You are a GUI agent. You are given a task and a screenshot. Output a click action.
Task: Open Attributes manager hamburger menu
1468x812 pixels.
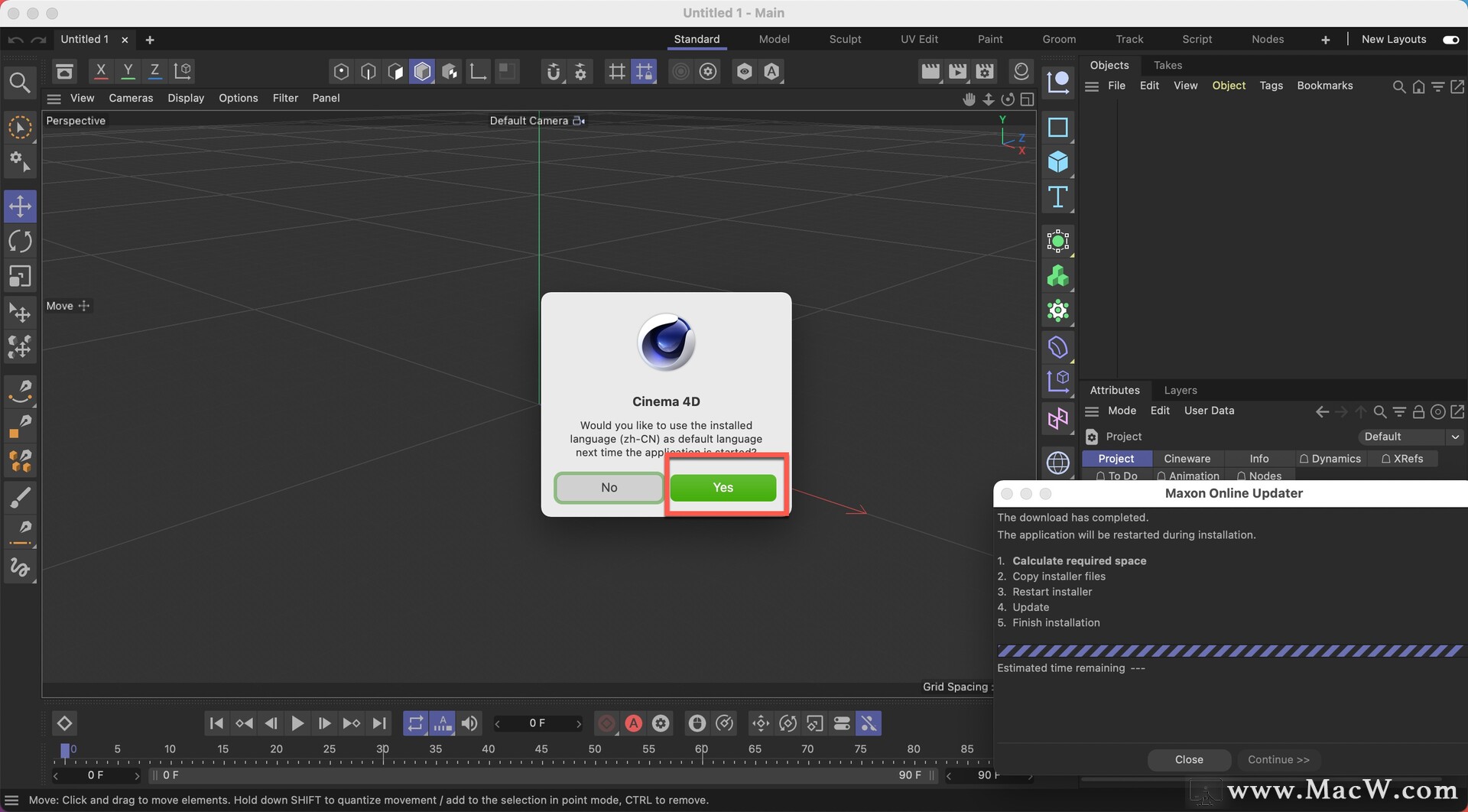click(x=1092, y=411)
